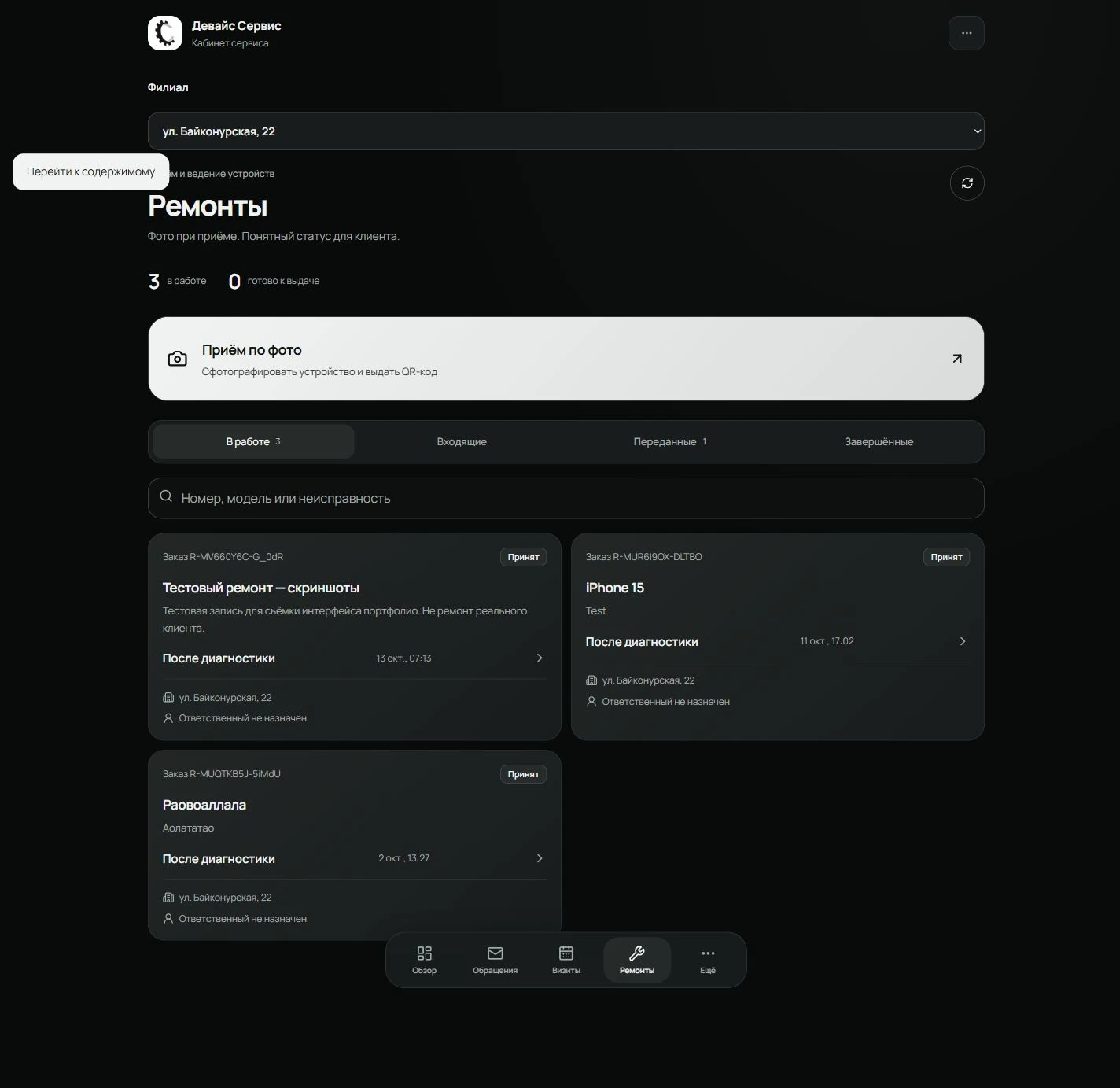Viewport: 1120px width, 1088px height.
Task: Click building icon on Тестовый ремонт card
Action: (168, 698)
